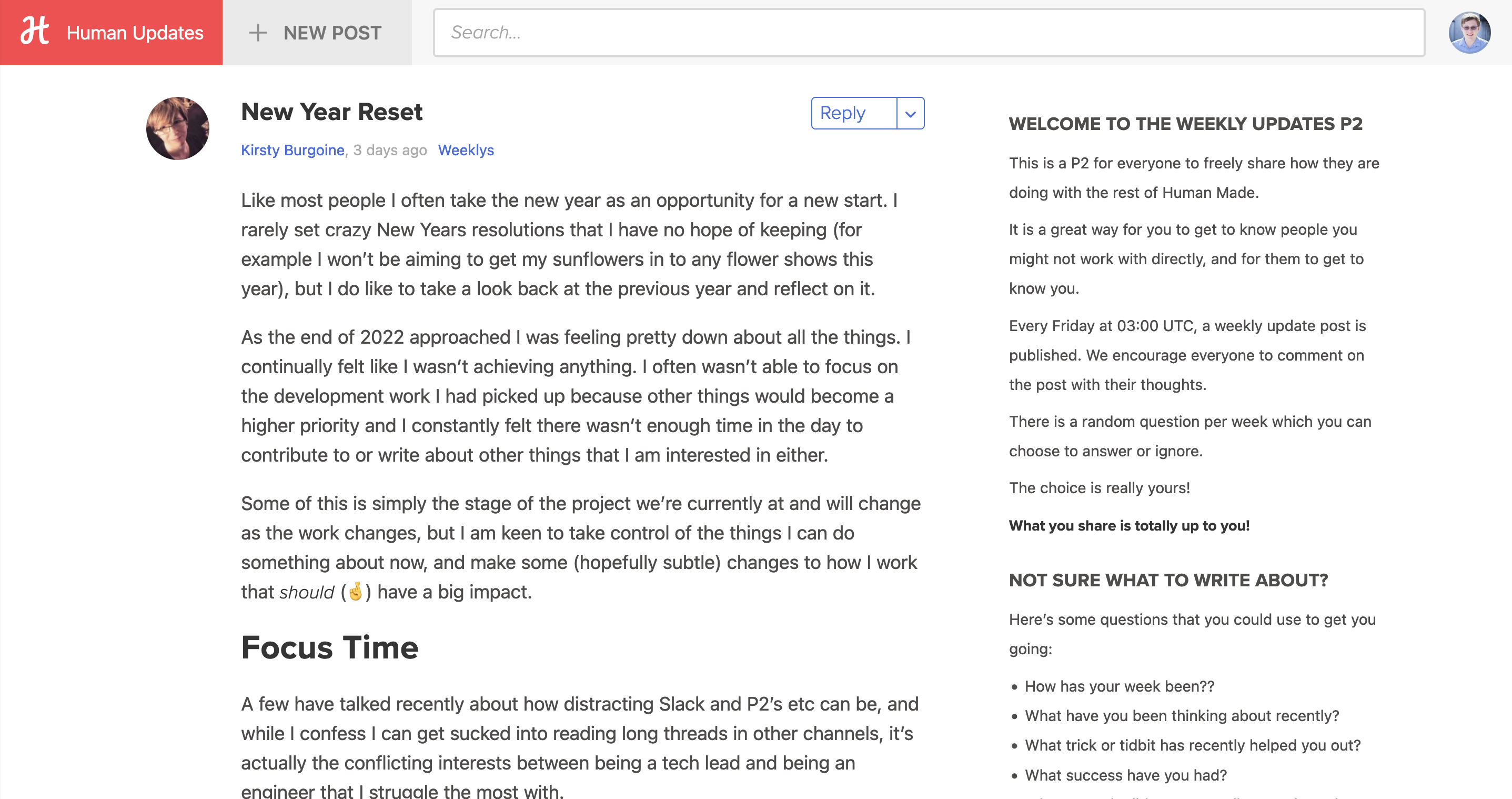Open the post titled "New Year Reset"
Image resolution: width=1512 pixels, height=799 pixels.
tap(331, 112)
